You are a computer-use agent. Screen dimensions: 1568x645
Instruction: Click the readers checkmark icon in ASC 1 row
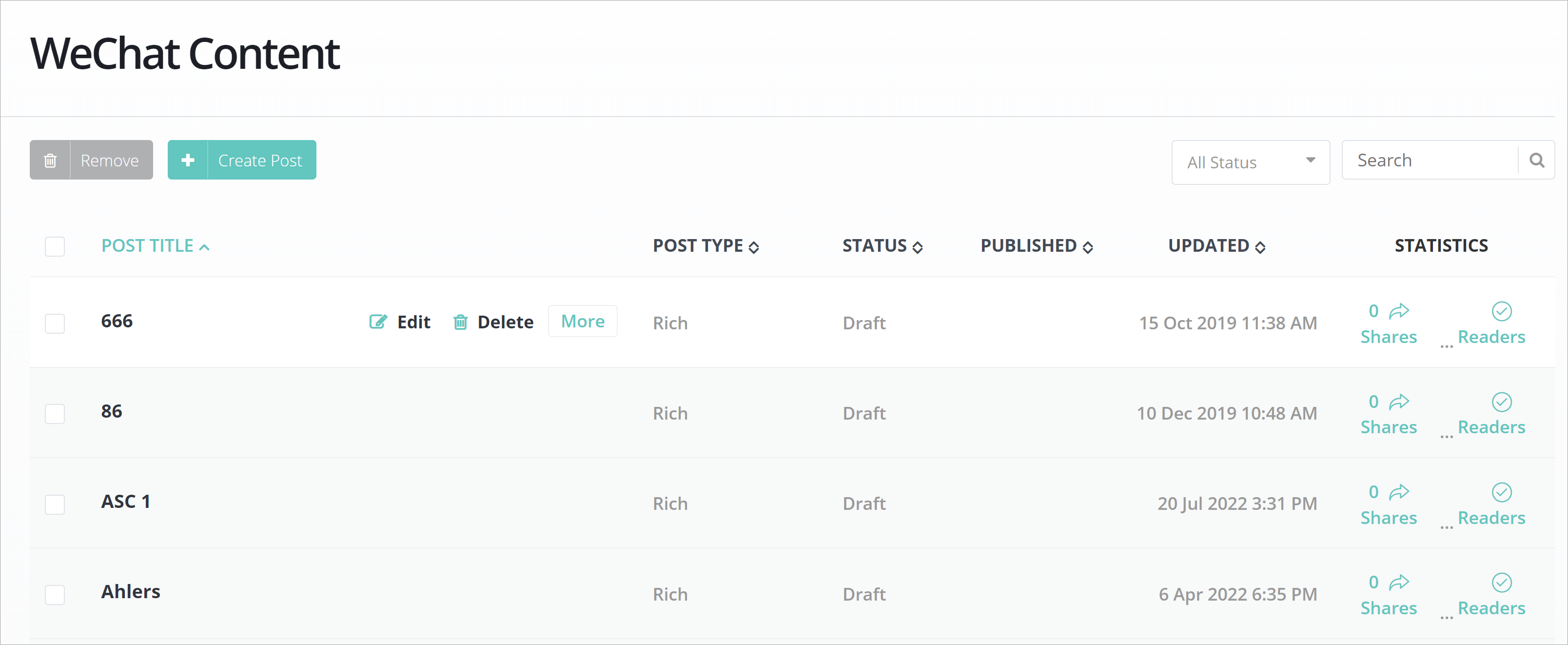click(x=1501, y=492)
